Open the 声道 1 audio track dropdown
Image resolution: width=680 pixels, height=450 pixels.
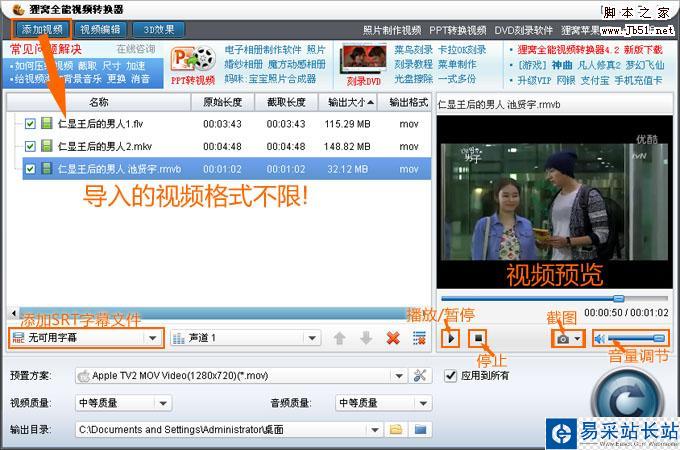245,338
